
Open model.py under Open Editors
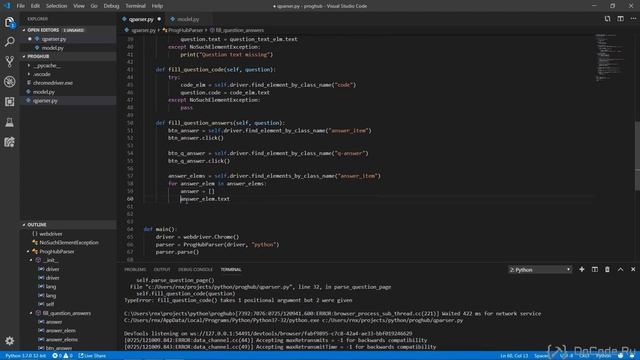pyautogui.click(x=68, y=48)
